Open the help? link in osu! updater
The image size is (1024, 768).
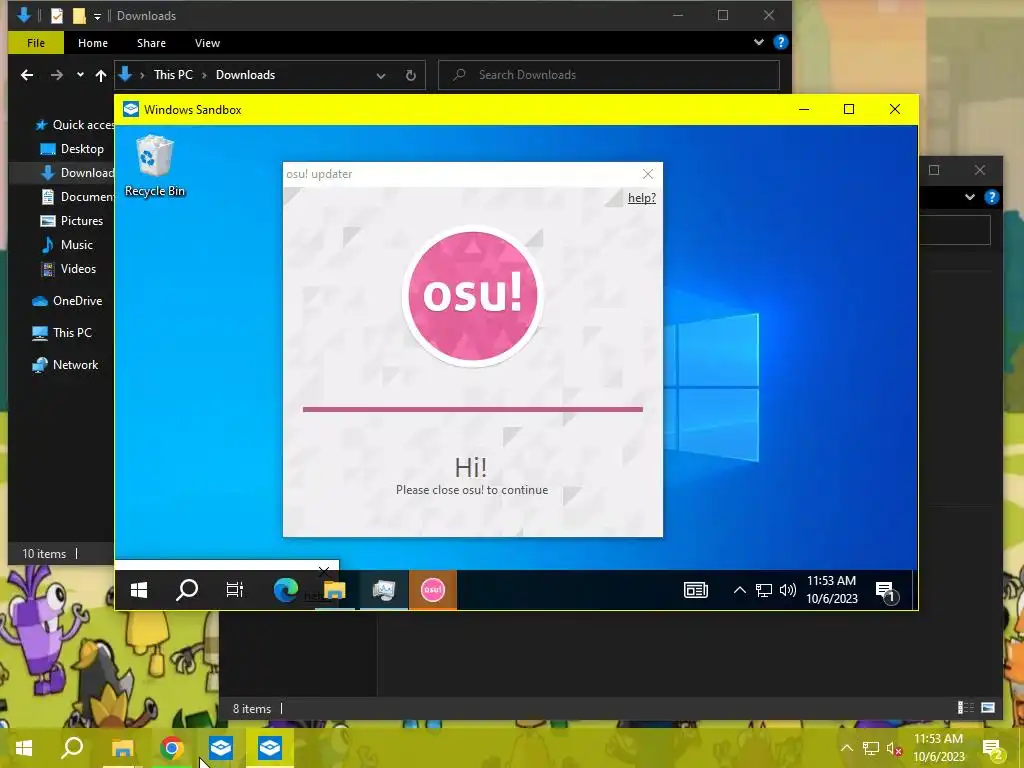point(641,198)
